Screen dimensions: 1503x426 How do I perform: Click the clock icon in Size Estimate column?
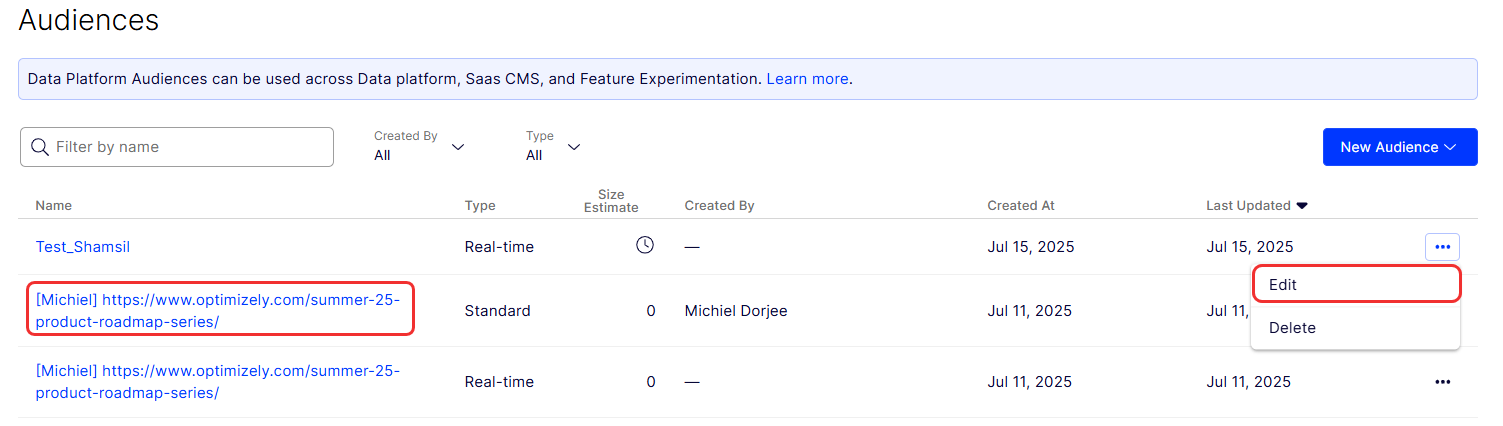point(645,245)
